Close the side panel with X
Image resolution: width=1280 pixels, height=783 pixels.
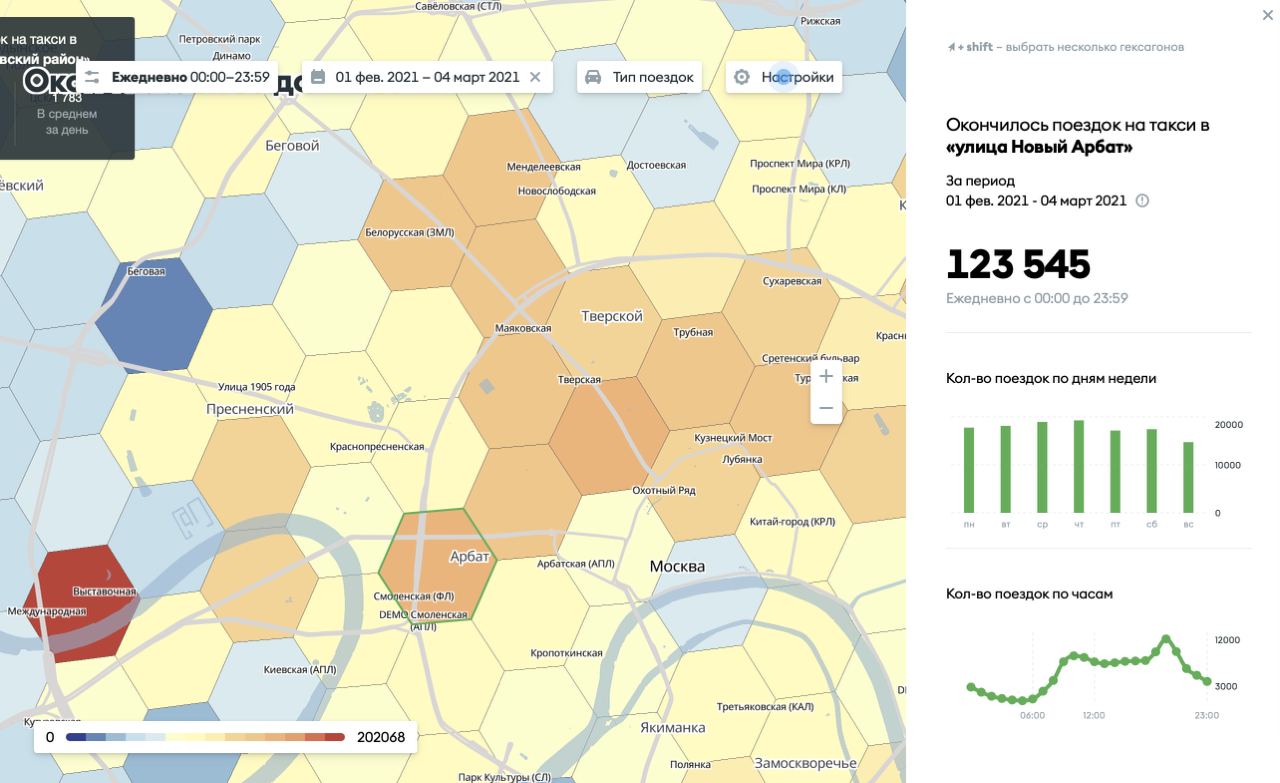tap(1269, 15)
